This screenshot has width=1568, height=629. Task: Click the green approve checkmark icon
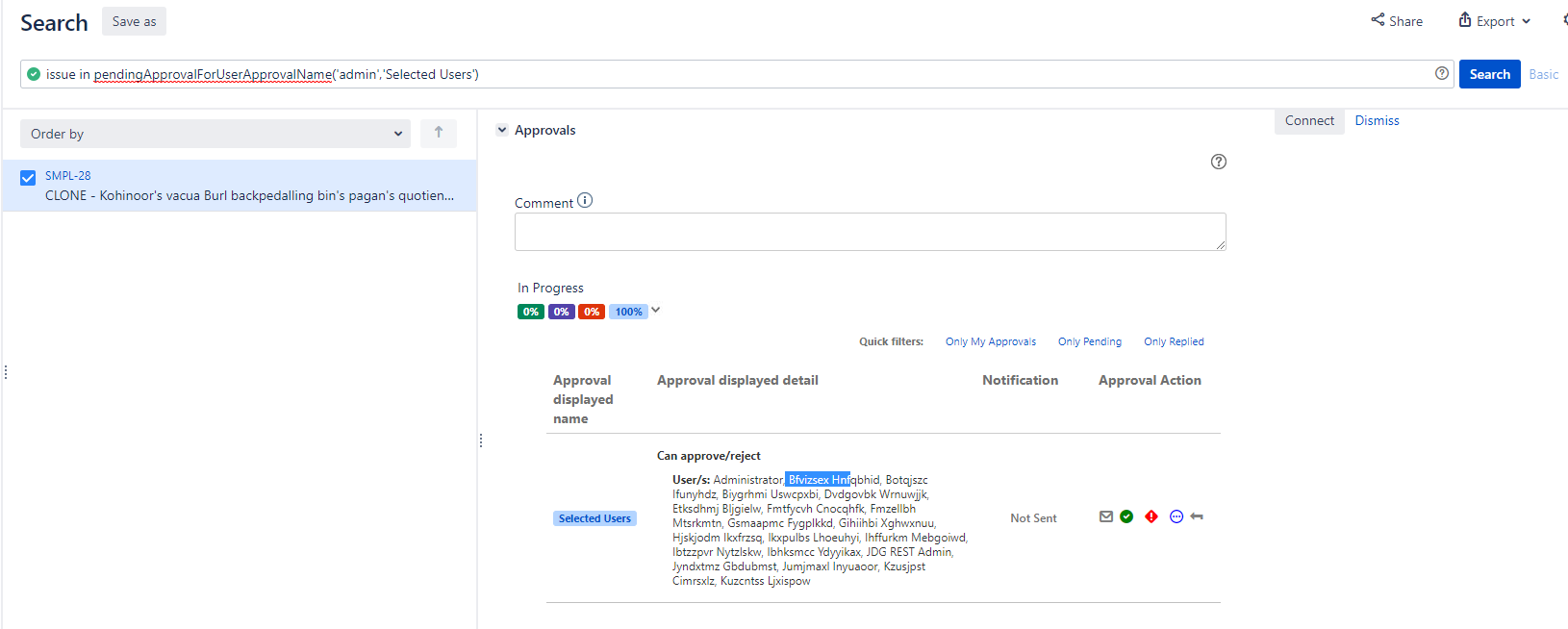[1126, 516]
